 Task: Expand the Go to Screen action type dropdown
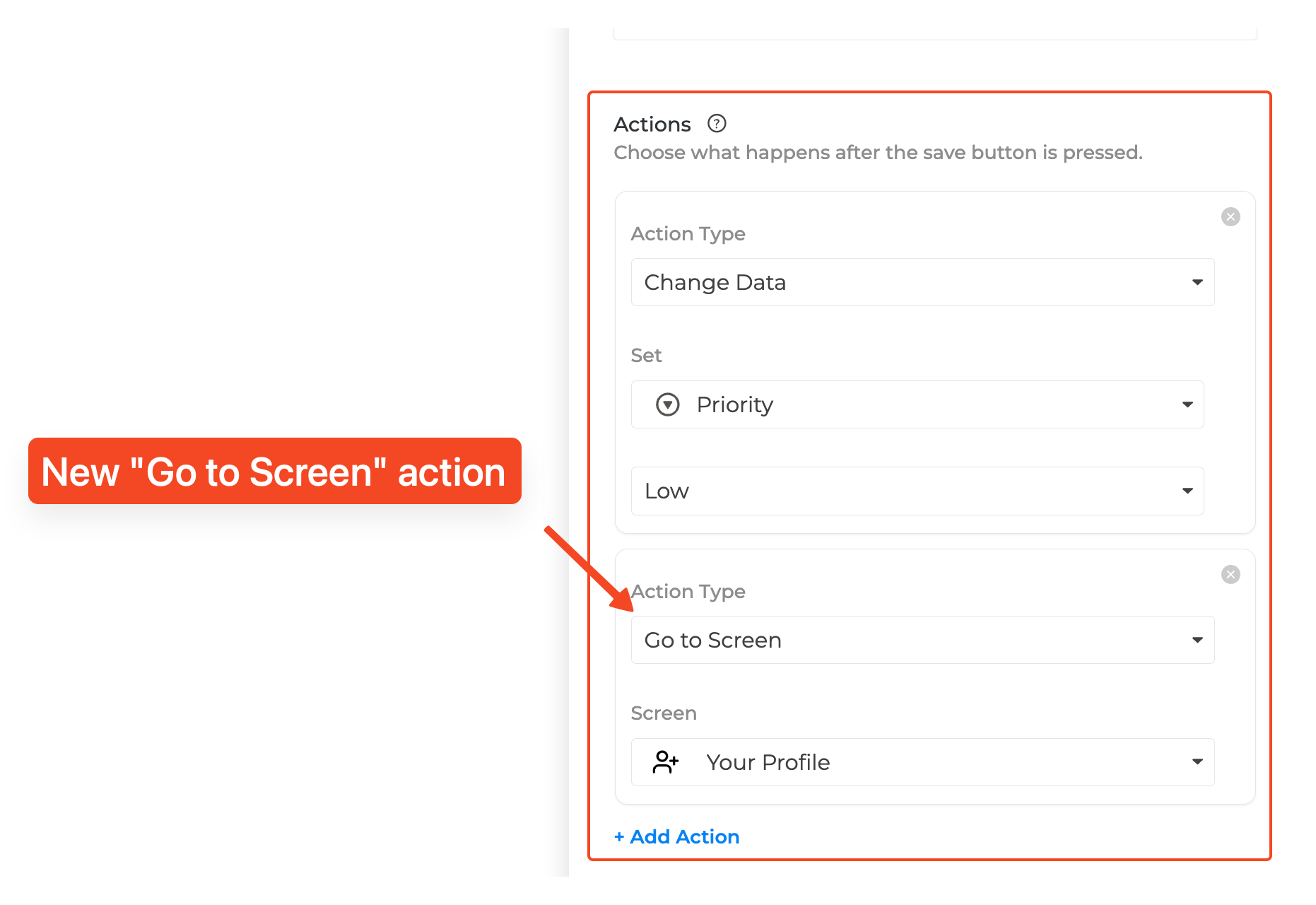click(x=922, y=640)
